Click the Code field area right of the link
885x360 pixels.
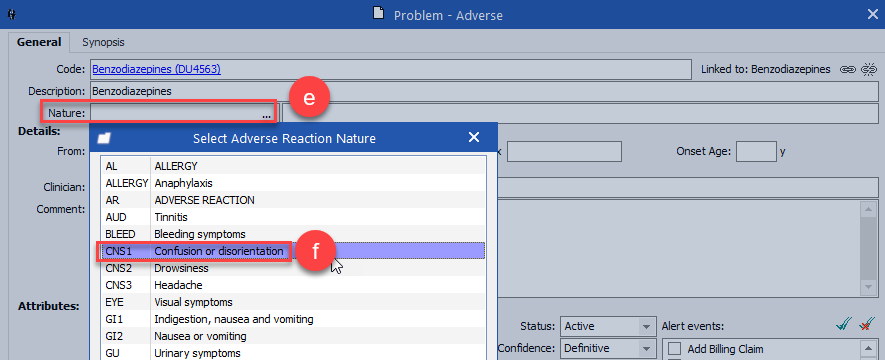pyautogui.click(x=456, y=69)
